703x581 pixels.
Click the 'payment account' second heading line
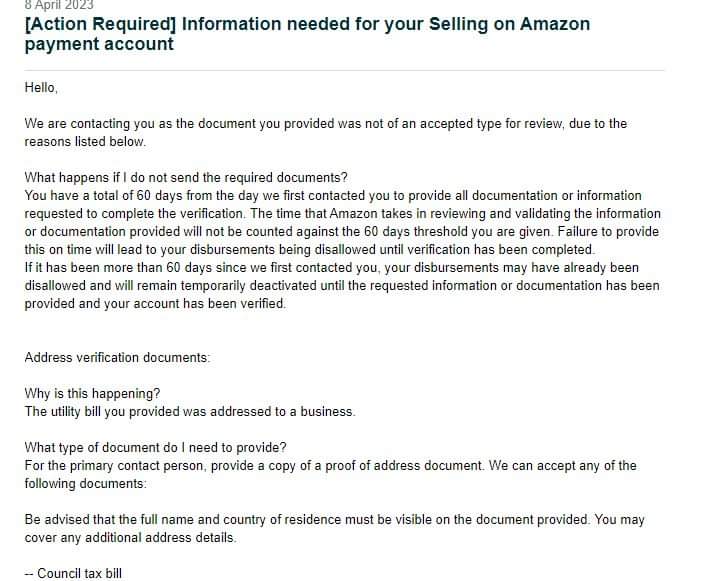tap(99, 44)
